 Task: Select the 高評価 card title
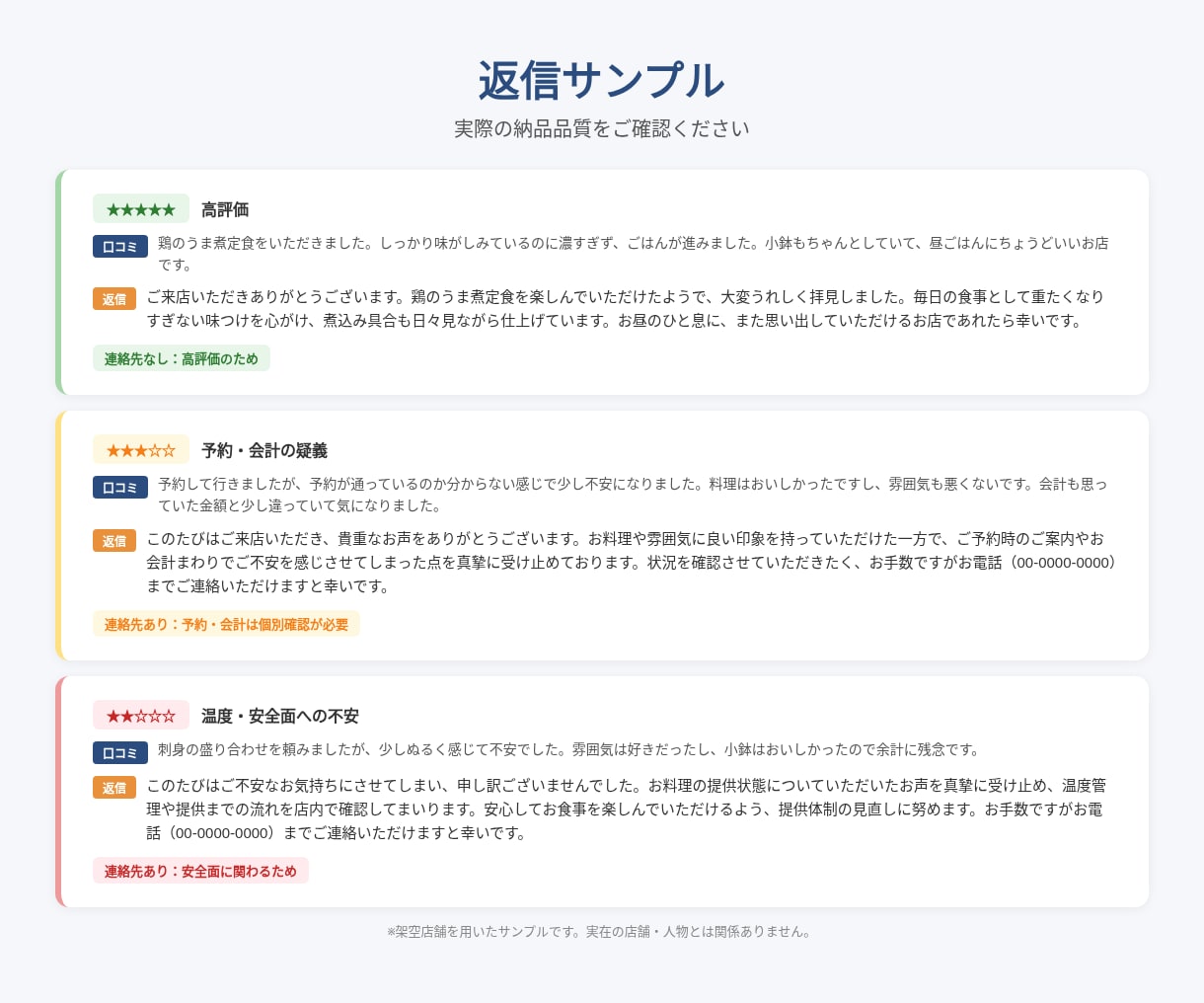tap(225, 209)
